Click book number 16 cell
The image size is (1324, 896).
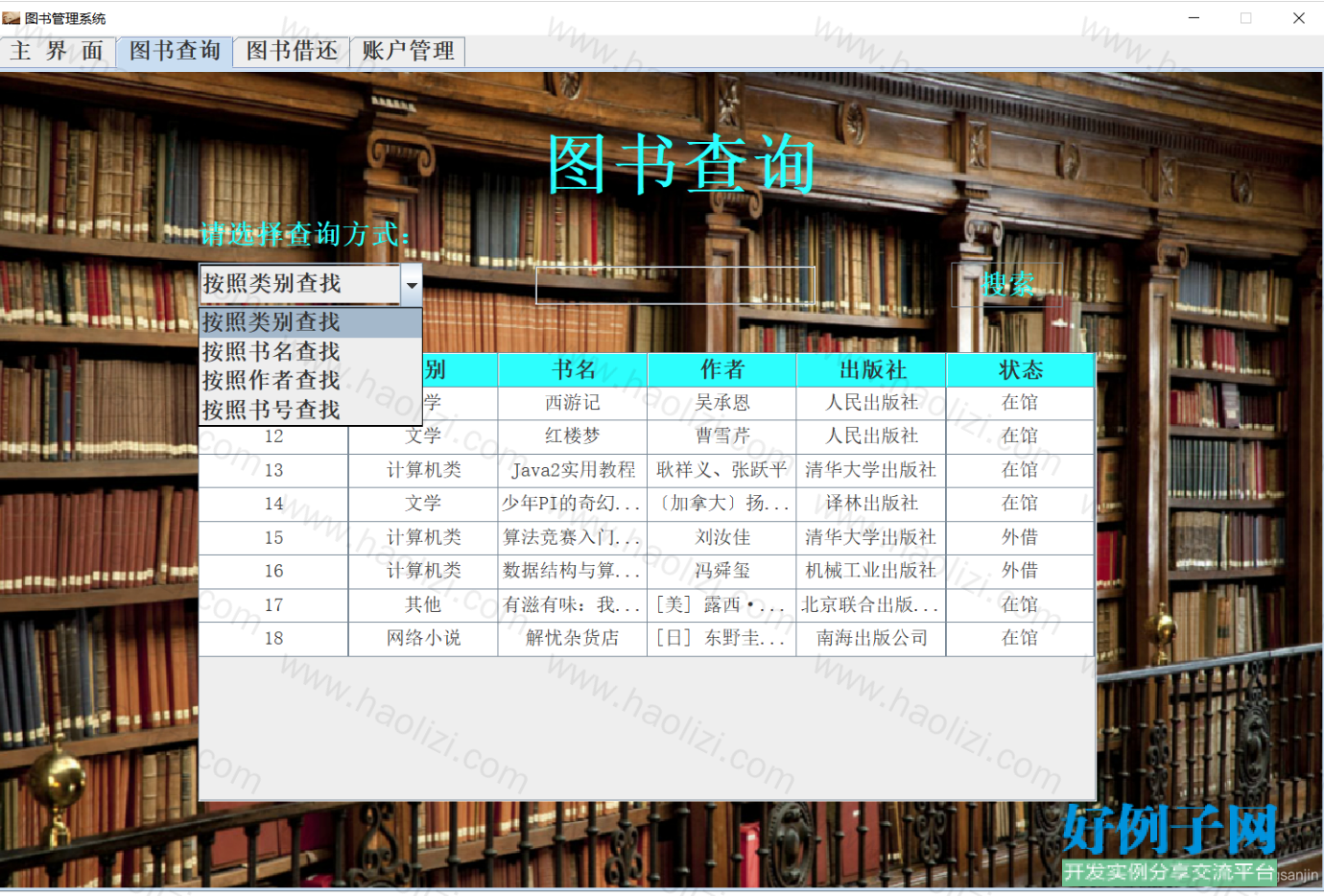(x=273, y=571)
